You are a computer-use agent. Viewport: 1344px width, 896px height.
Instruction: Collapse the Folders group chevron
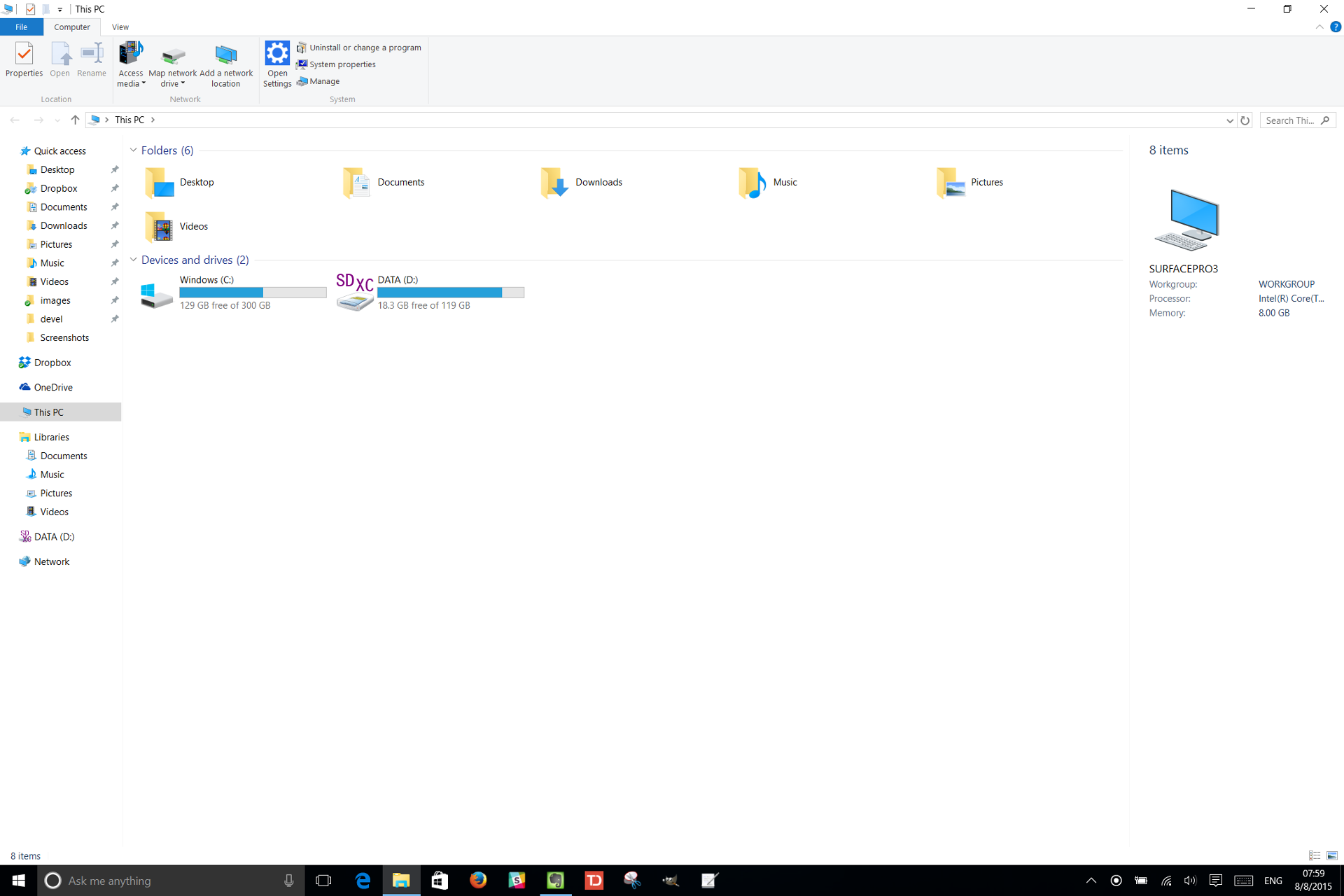[x=134, y=150]
